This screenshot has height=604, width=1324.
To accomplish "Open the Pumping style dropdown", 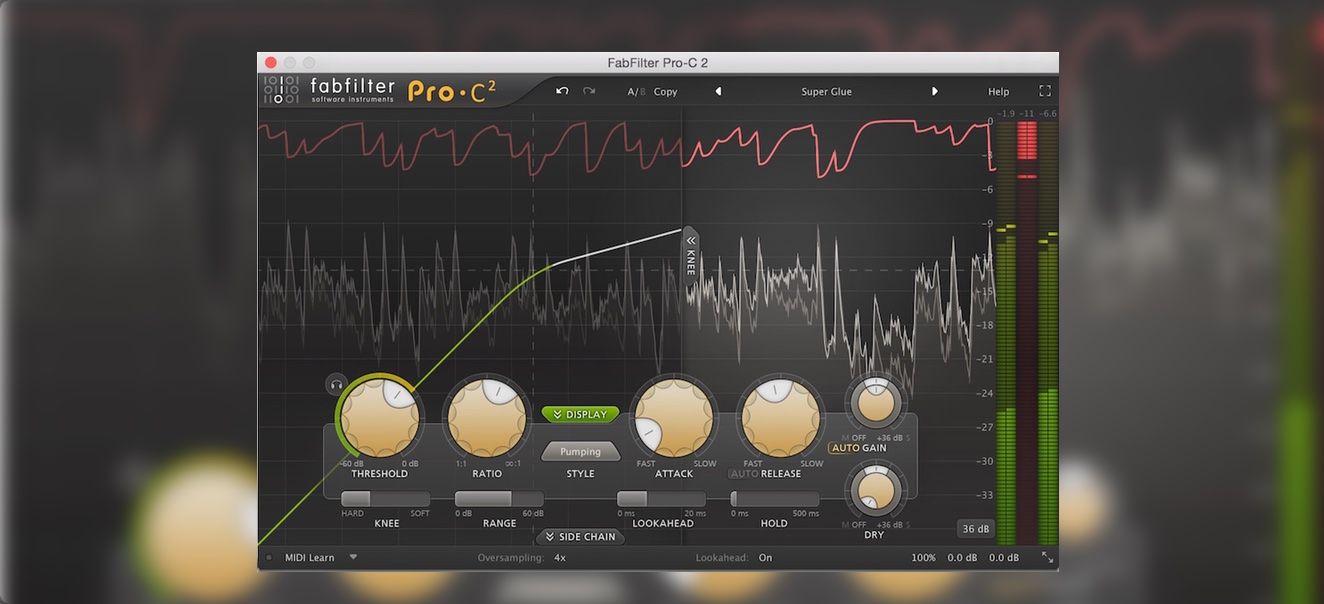I will 580,452.
